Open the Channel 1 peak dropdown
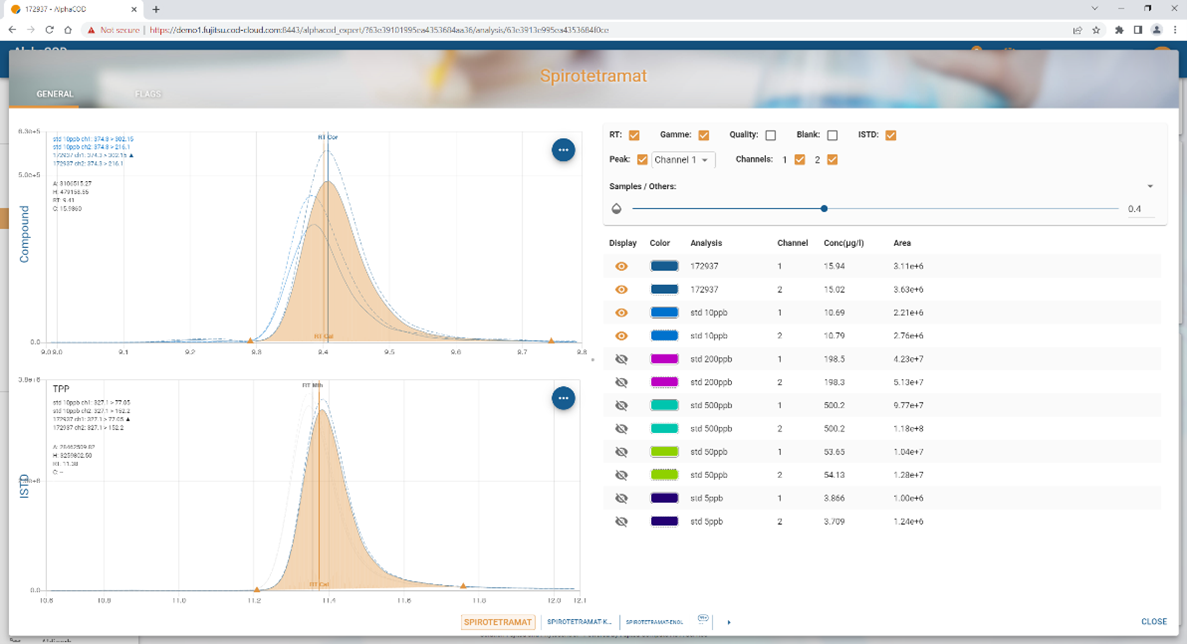This screenshot has width=1187, height=644. [x=683, y=160]
